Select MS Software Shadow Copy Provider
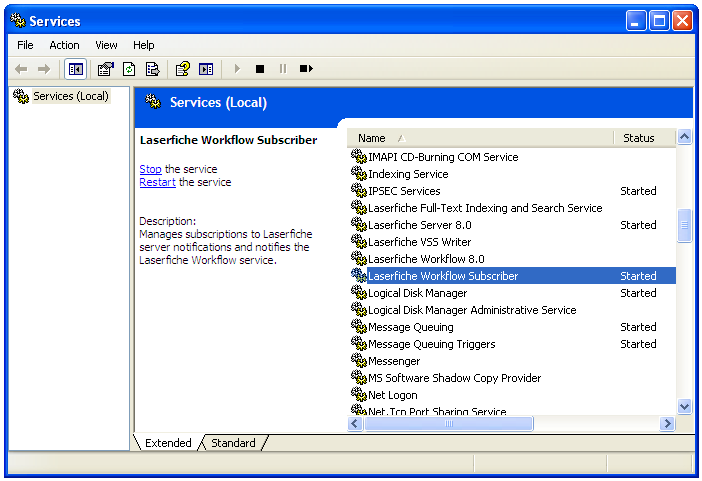The height and width of the screenshot is (481, 702). coord(454,378)
